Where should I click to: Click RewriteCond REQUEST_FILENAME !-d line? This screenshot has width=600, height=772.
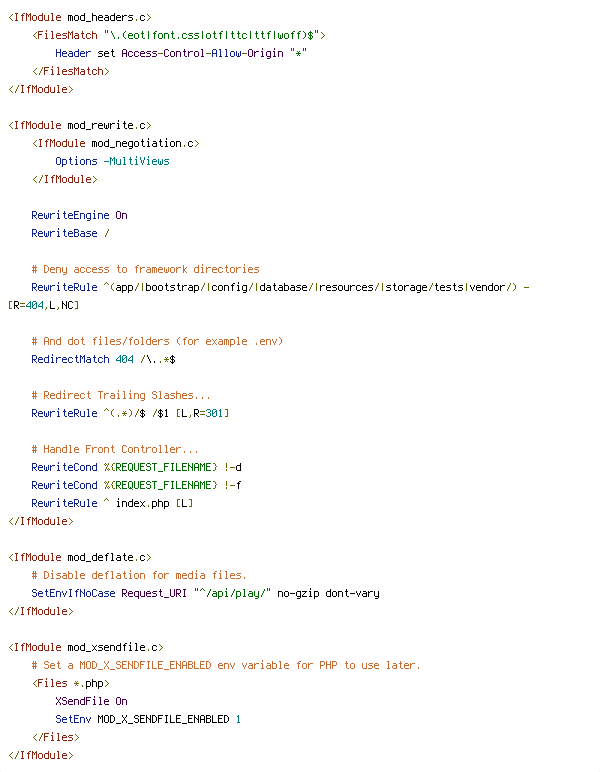point(136,467)
